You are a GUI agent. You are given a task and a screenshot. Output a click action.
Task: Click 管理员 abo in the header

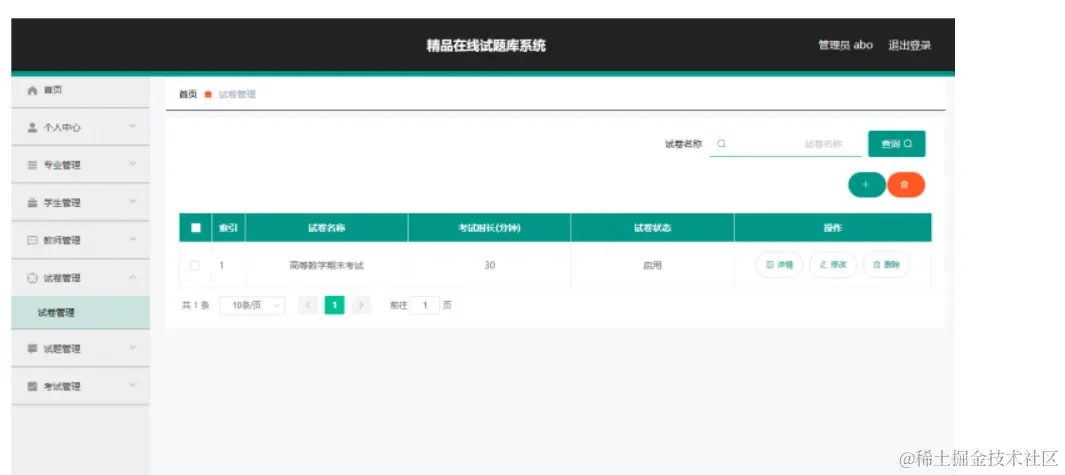[846, 46]
